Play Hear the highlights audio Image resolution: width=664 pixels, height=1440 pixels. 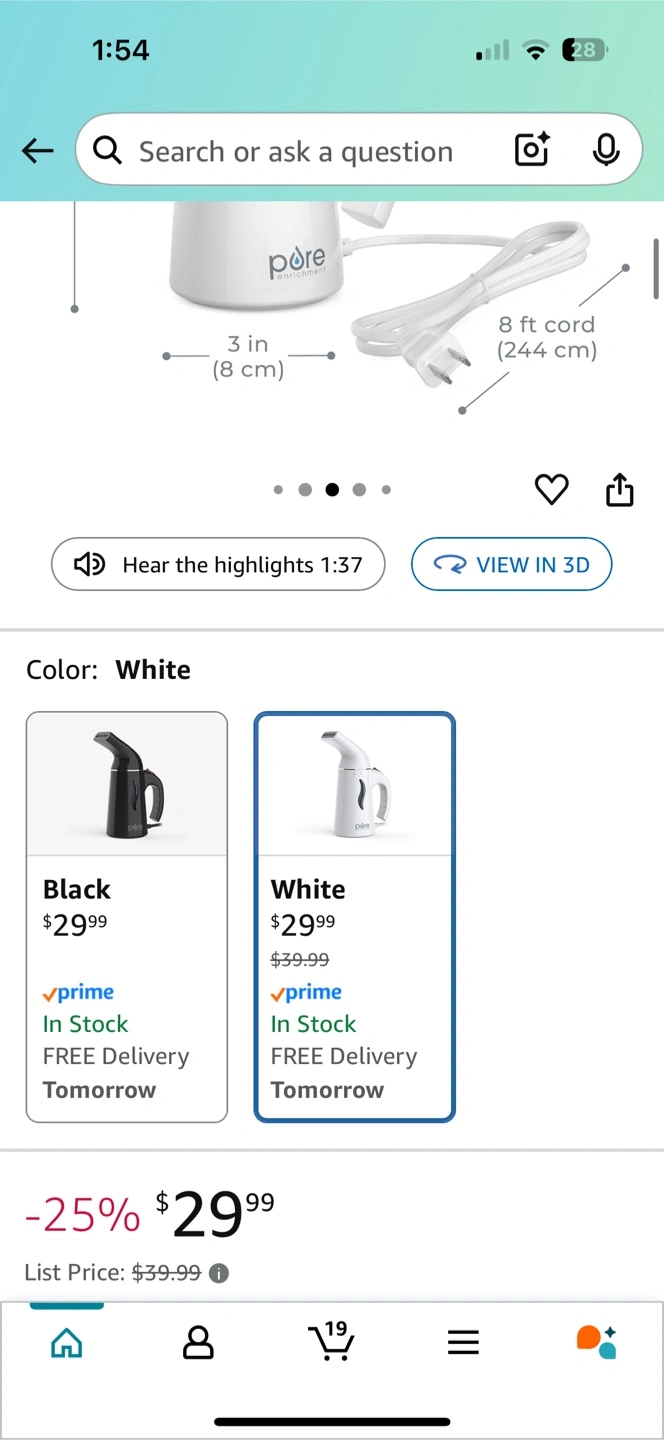(x=218, y=565)
